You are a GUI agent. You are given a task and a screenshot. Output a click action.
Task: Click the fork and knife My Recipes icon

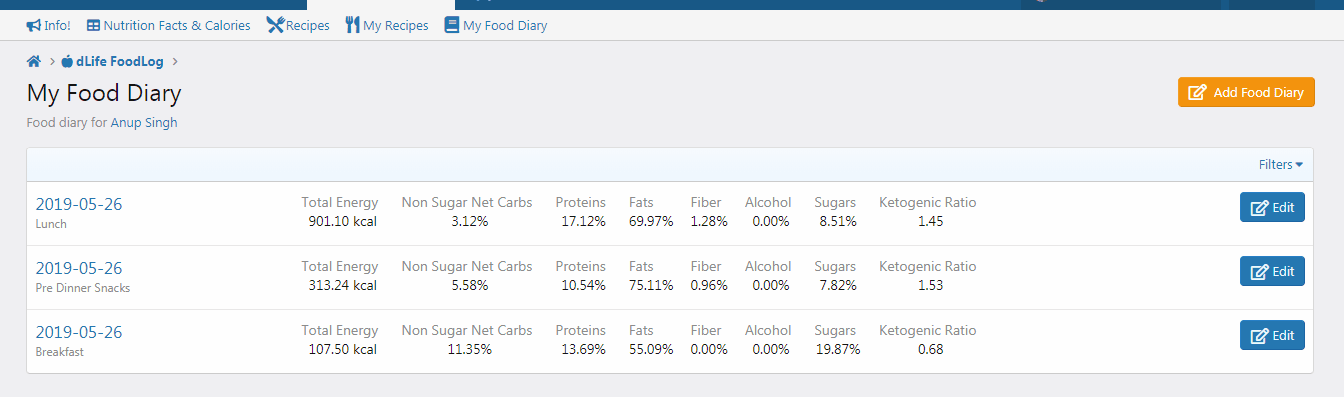352,25
